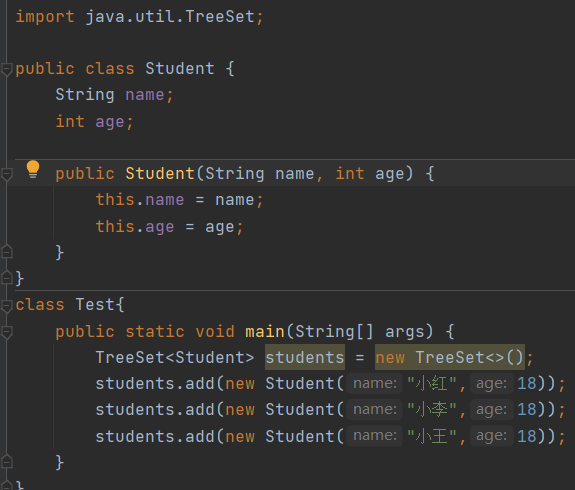Image resolution: width=575 pixels, height=490 pixels.
Task: Collapse the main method fold marker
Action: pos(7,332)
